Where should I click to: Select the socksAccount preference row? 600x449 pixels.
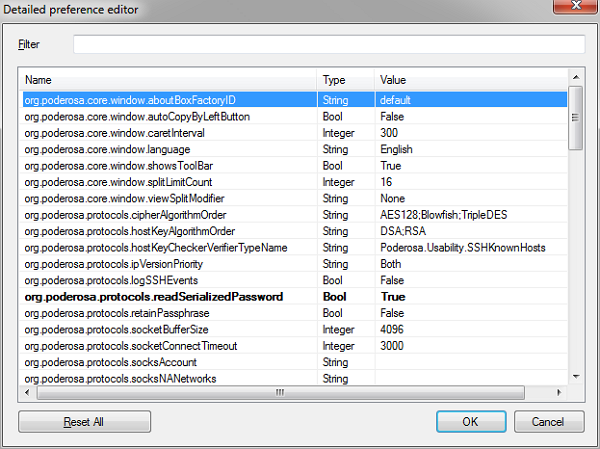(x=295, y=362)
